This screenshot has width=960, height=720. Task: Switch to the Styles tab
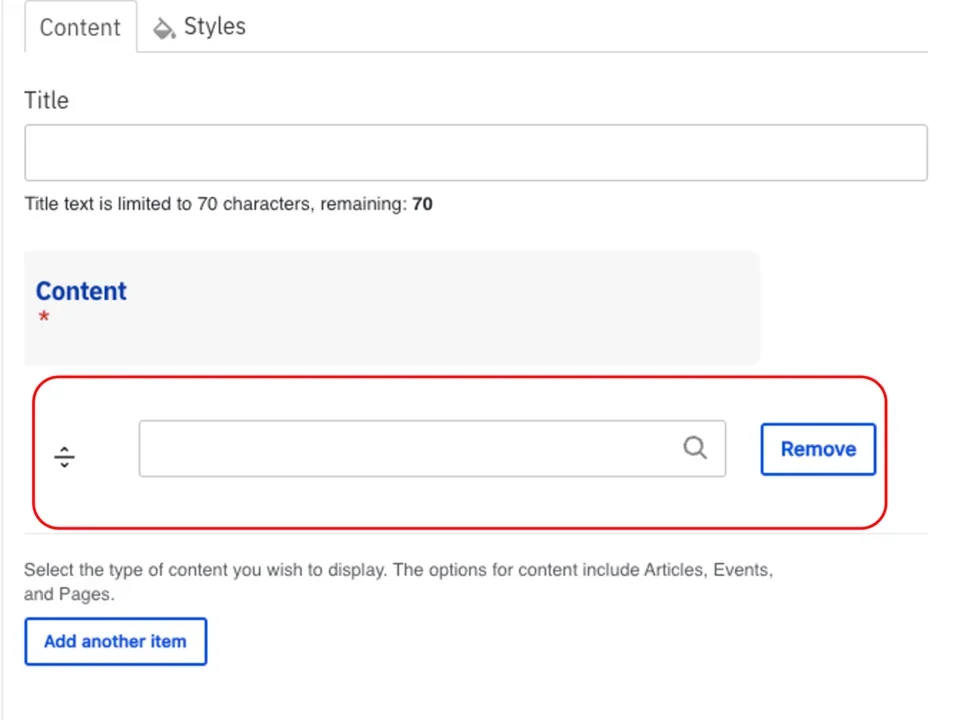pos(214,27)
